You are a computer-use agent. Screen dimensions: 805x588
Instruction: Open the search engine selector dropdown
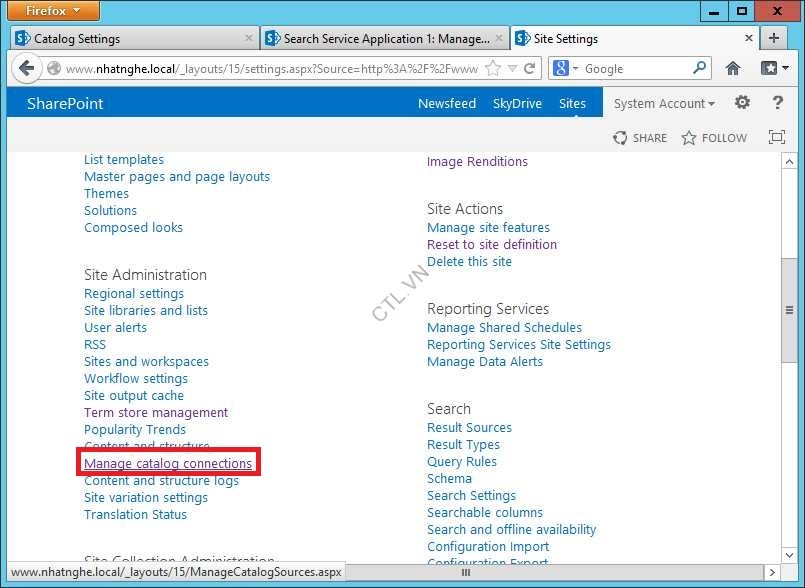click(565, 69)
